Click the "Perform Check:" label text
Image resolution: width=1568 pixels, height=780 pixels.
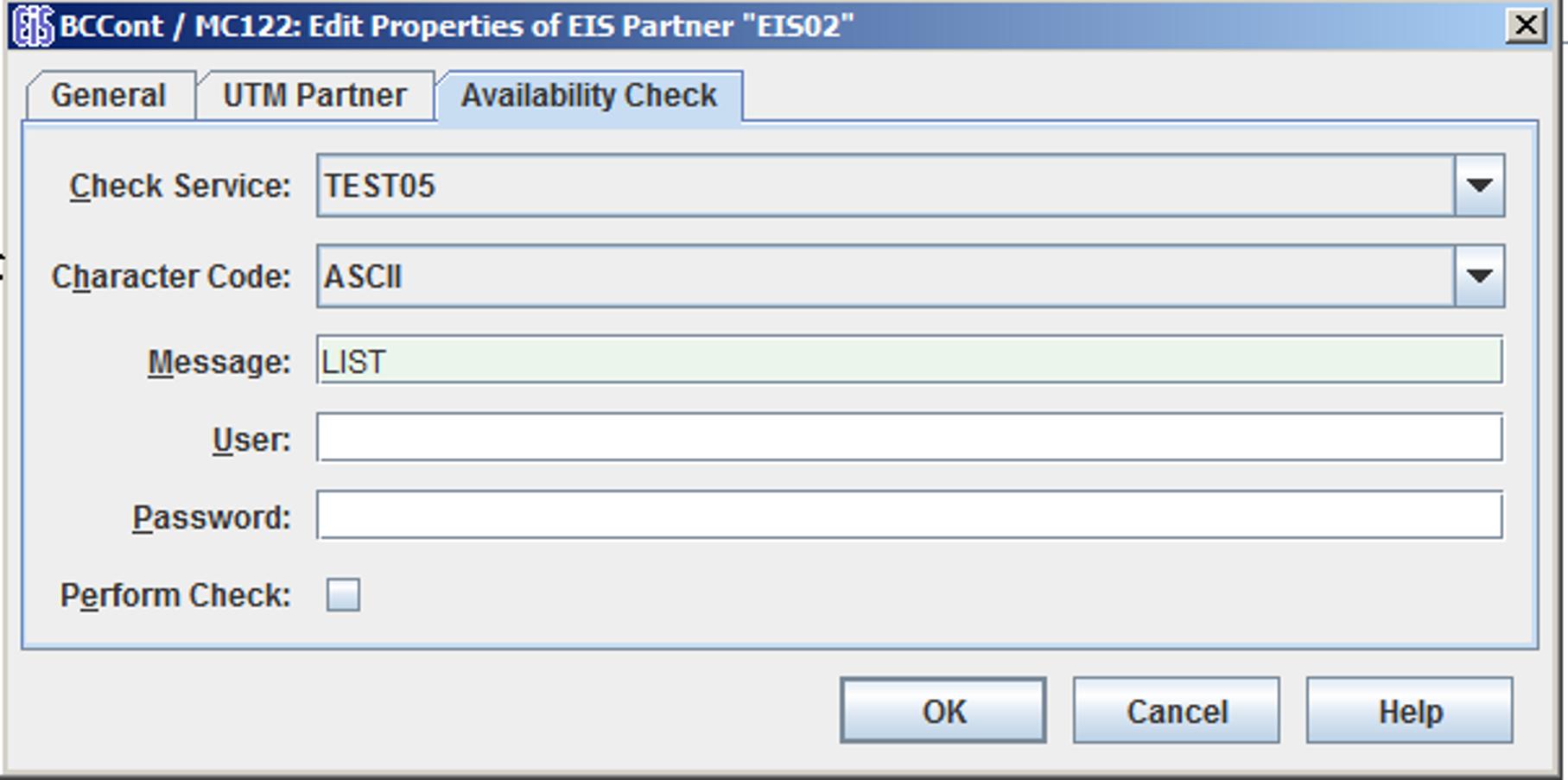(175, 595)
